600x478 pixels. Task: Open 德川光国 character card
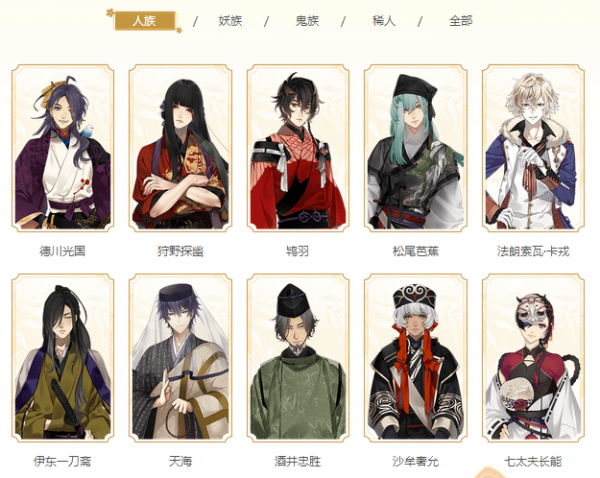click(63, 148)
